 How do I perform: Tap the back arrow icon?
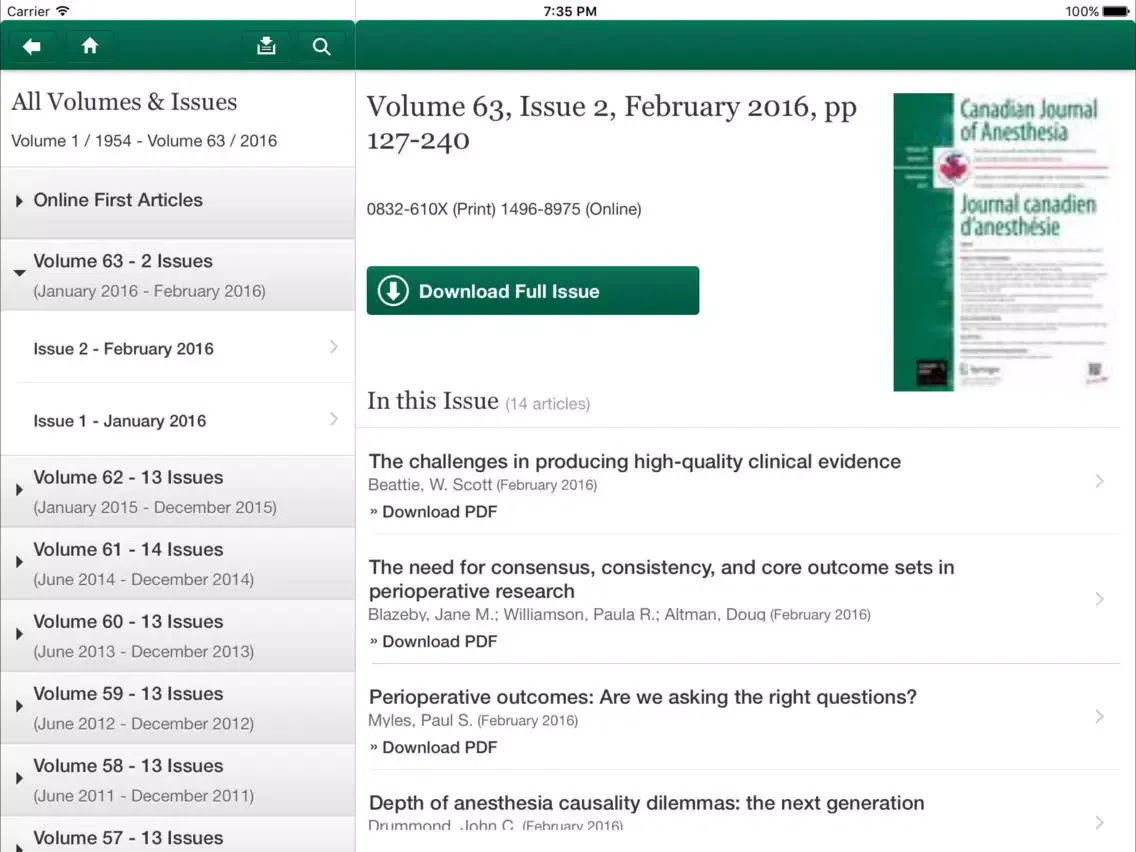click(x=31, y=46)
